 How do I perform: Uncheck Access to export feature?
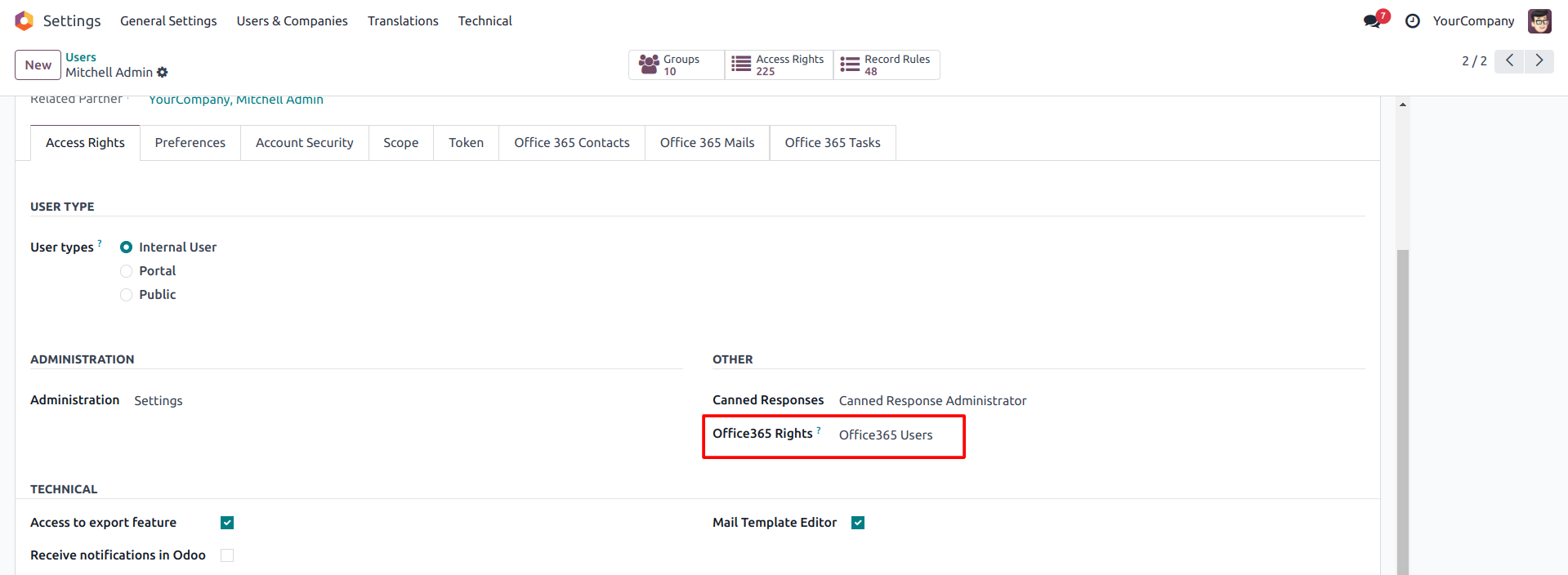click(227, 523)
